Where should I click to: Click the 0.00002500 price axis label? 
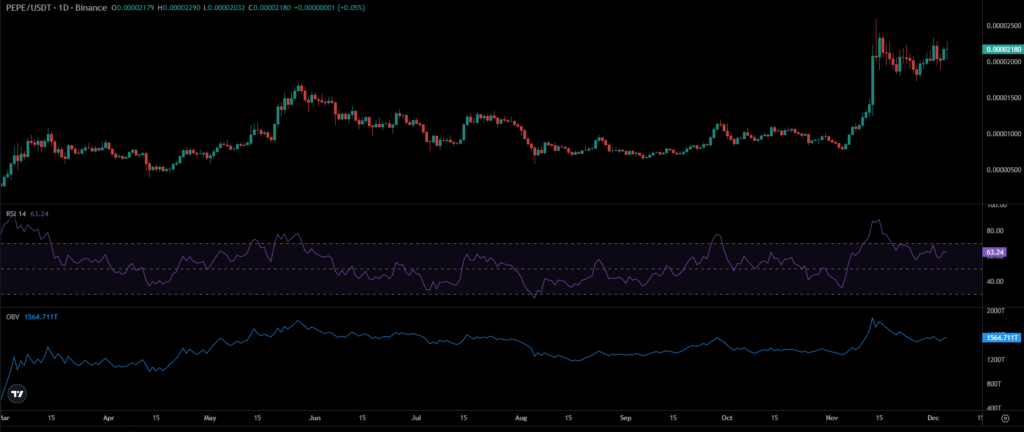pyautogui.click(x=1002, y=26)
